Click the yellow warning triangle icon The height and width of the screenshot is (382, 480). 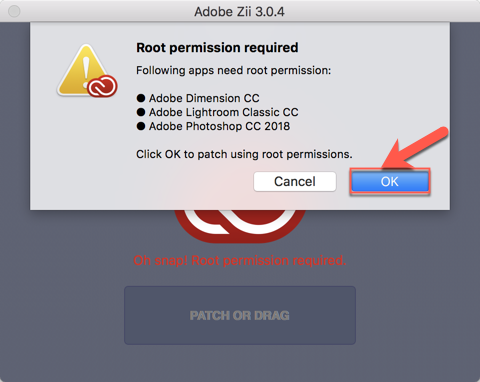pos(84,70)
